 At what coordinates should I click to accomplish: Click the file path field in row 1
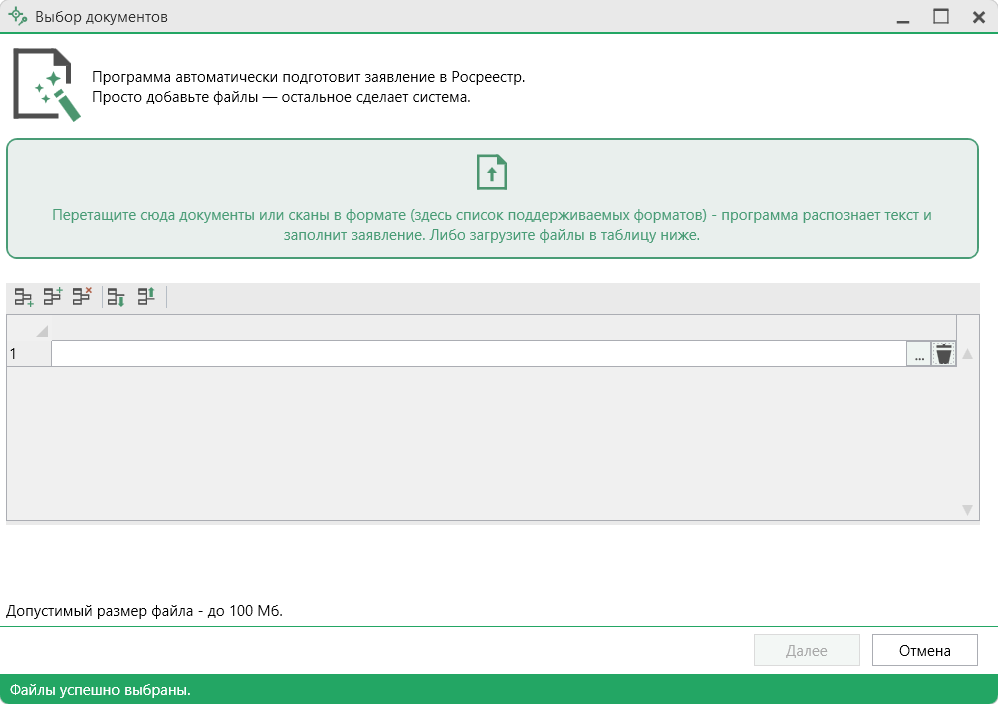(478, 354)
